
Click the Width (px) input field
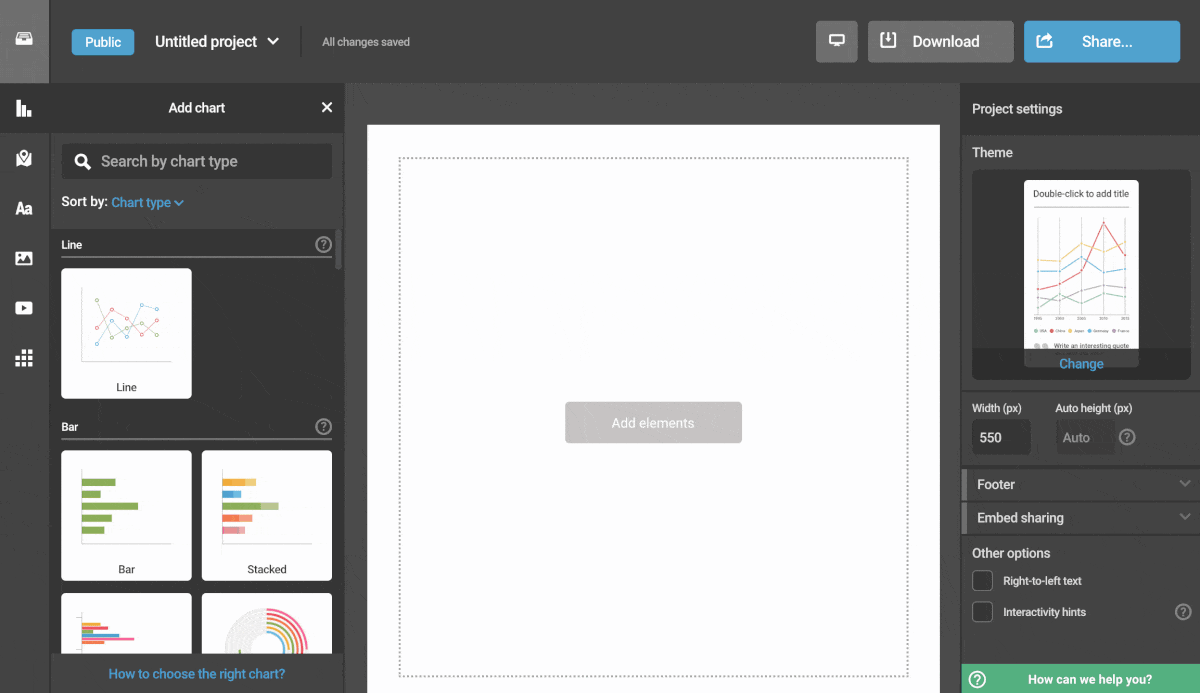(1001, 437)
